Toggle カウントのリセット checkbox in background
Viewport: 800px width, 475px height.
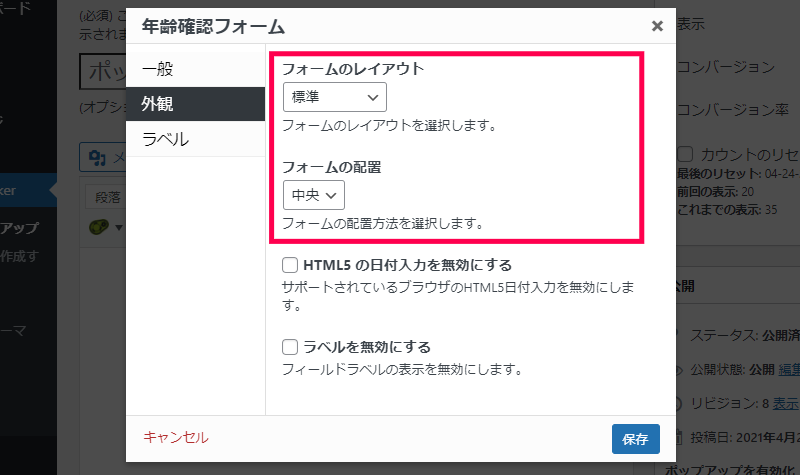coord(685,154)
